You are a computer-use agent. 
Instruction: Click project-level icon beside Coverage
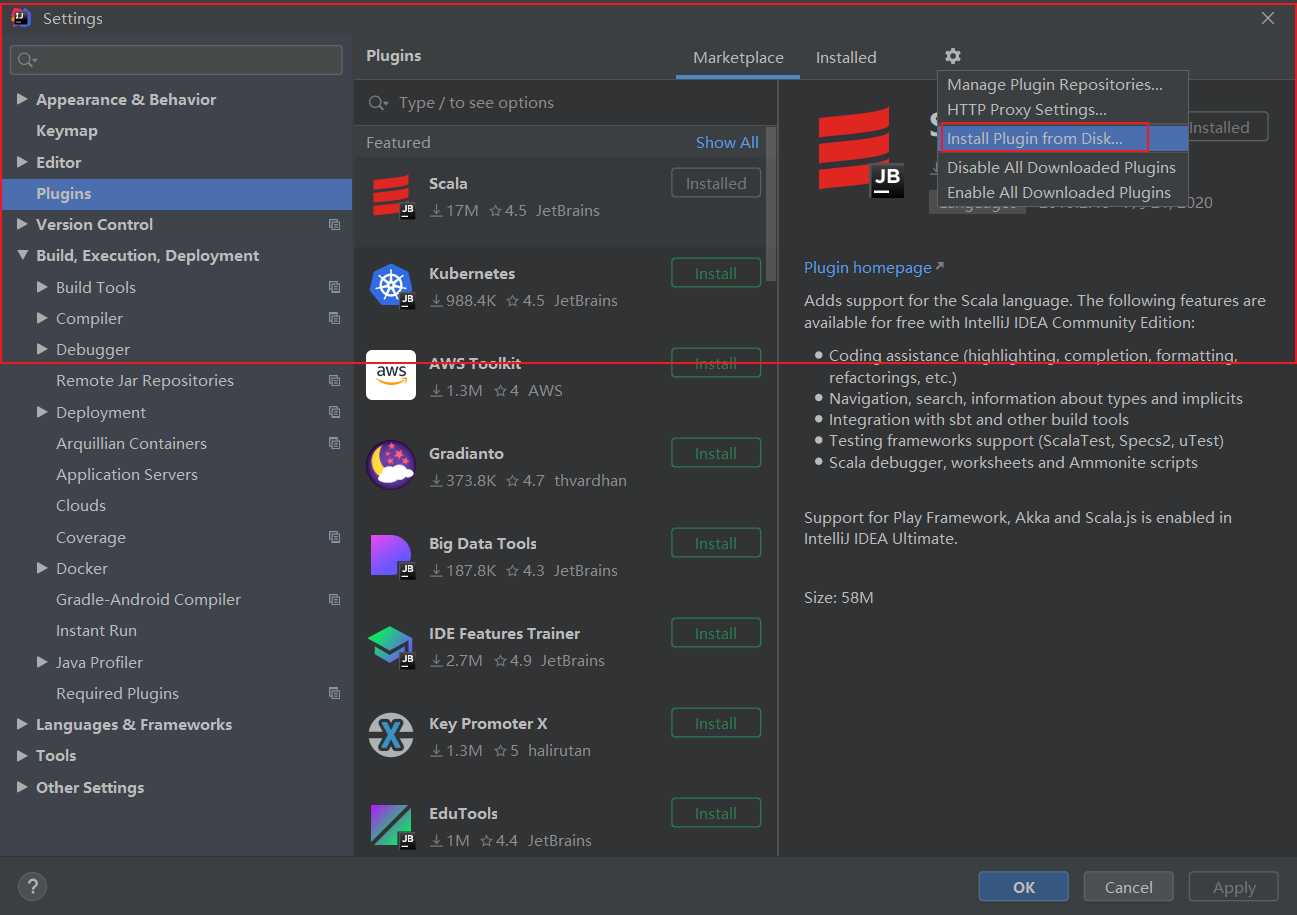(335, 537)
